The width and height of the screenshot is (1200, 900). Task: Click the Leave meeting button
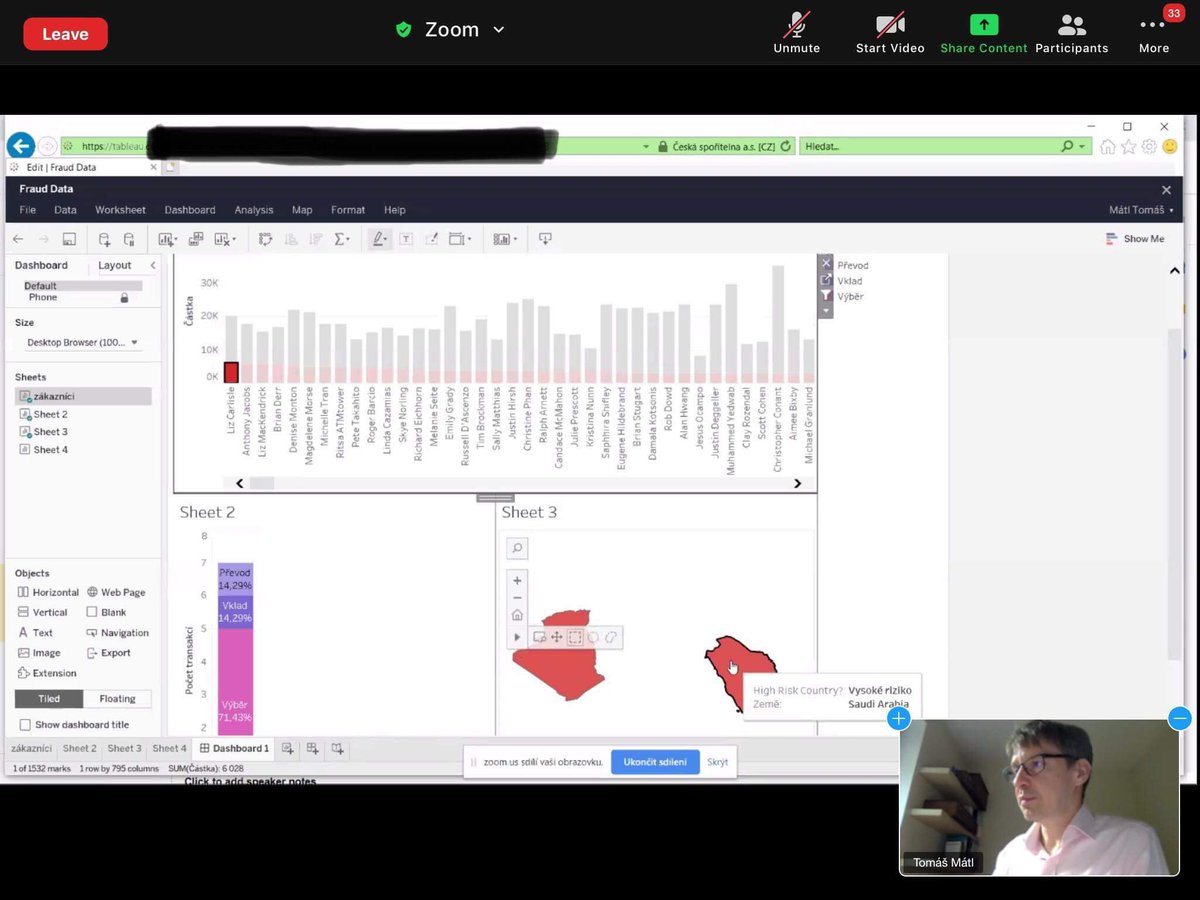[65, 34]
